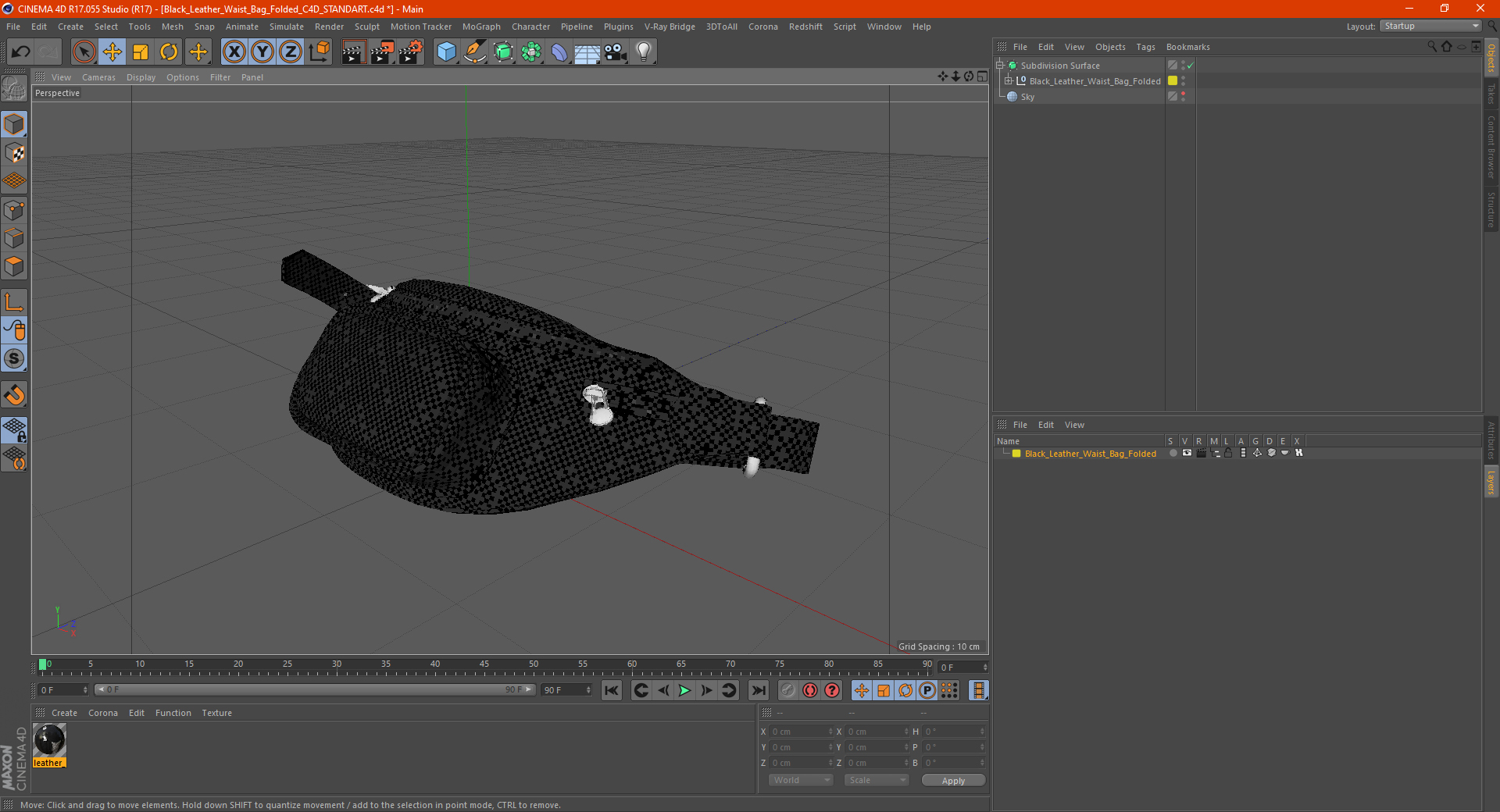The width and height of the screenshot is (1500, 812).
Task: Select the Live Selection tool
Action: pyautogui.click(x=84, y=52)
